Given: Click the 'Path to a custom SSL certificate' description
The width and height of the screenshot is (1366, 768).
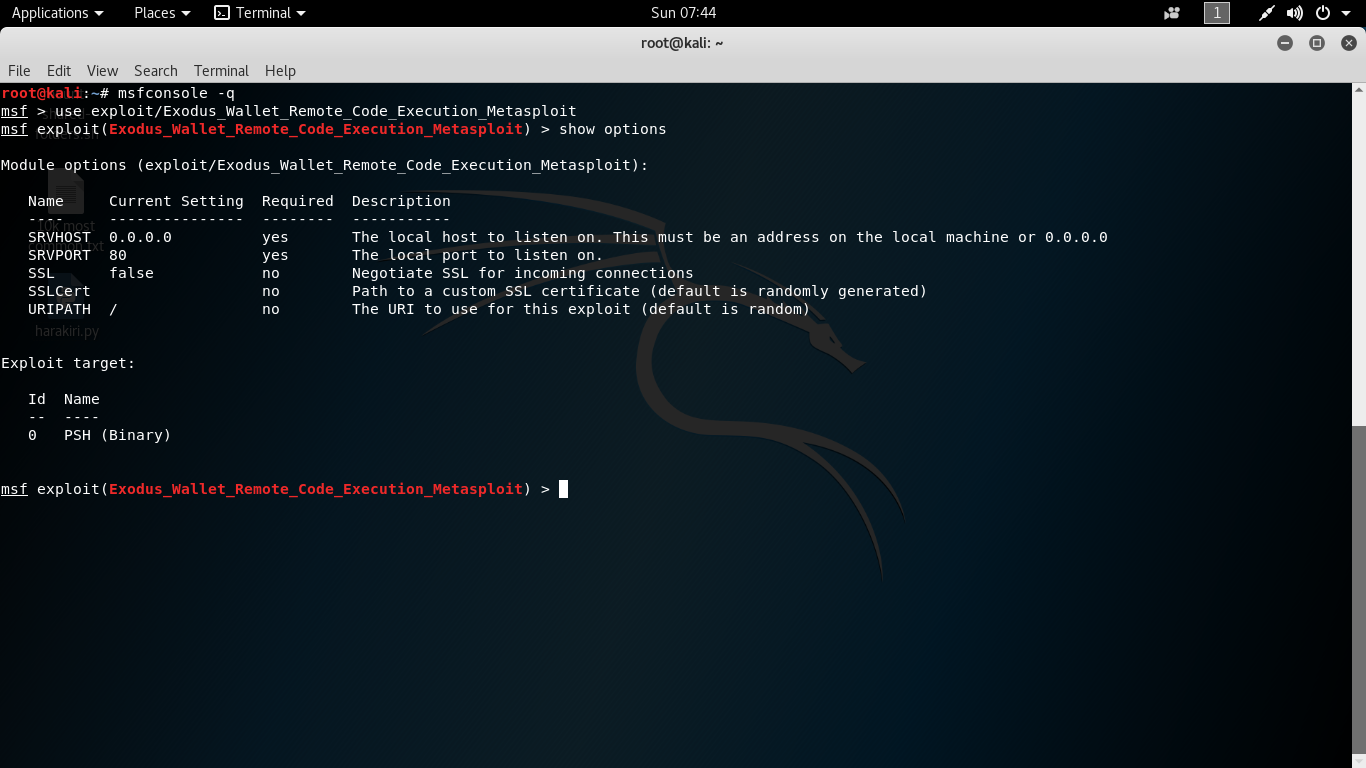Looking at the screenshot, I should 495,291.
